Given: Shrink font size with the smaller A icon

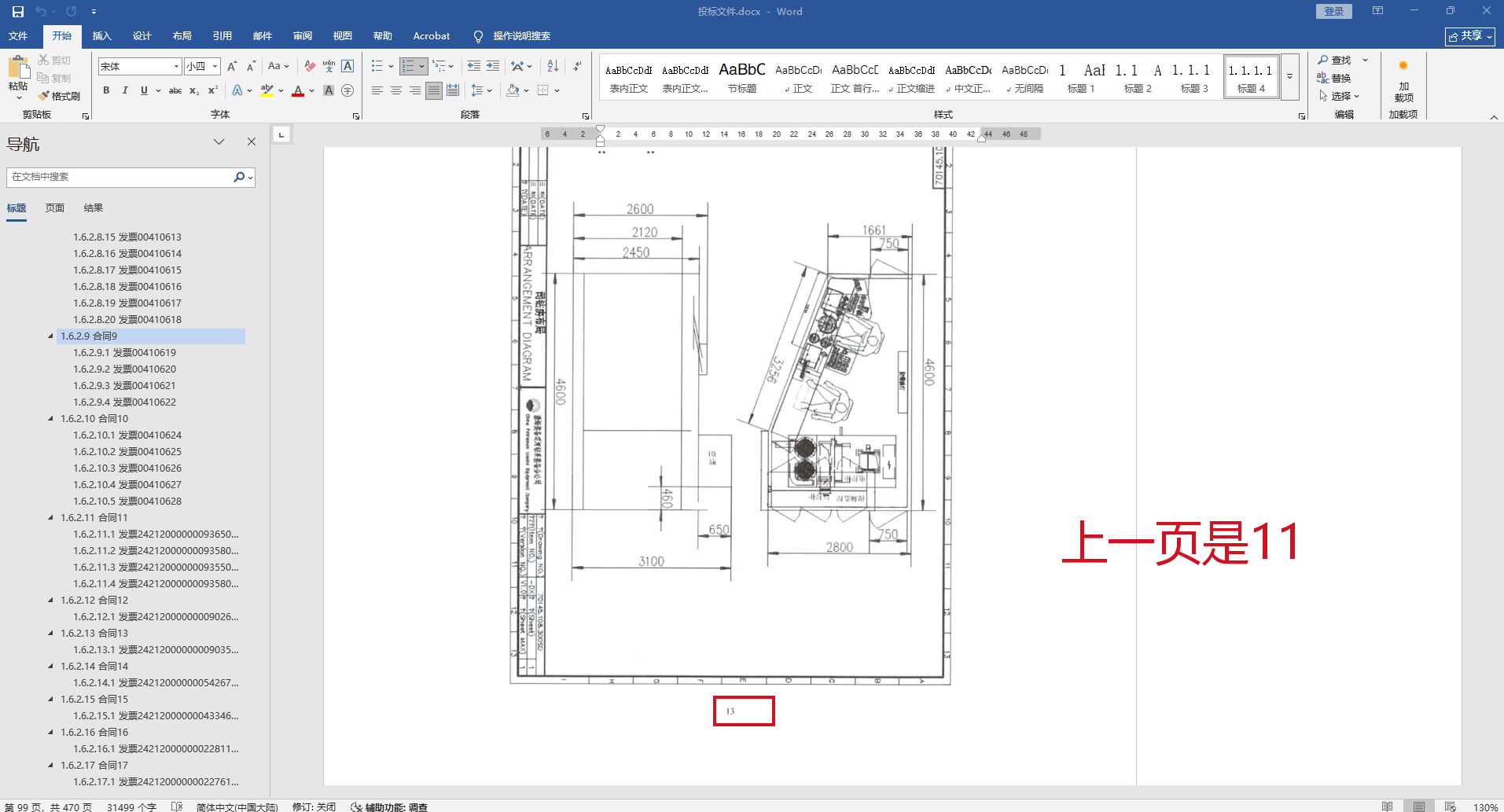Looking at the screenshot, I should click(x=251, y=67).
